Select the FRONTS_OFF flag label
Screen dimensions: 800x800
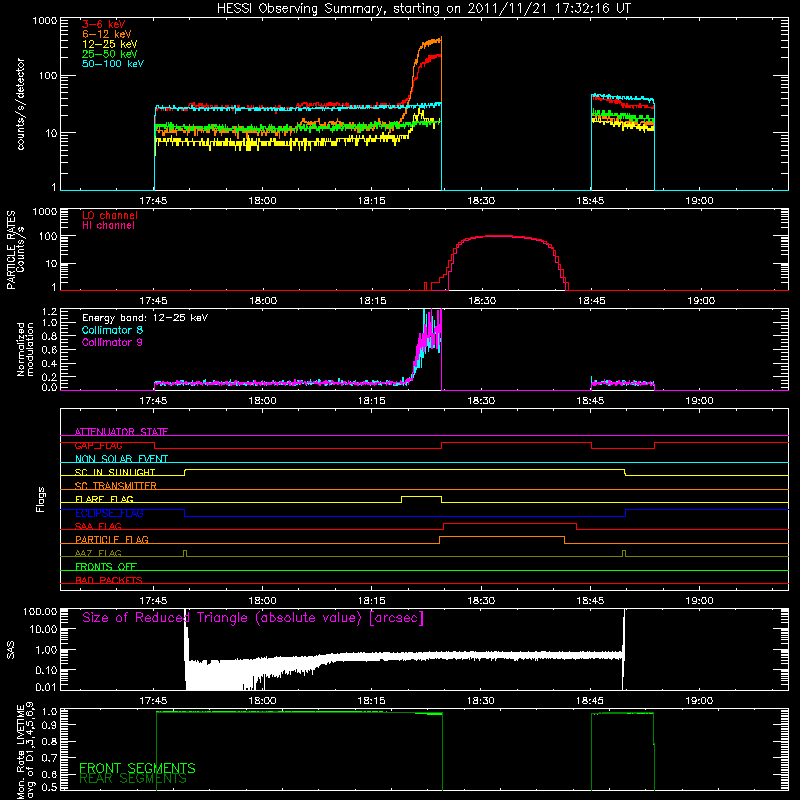106,567
